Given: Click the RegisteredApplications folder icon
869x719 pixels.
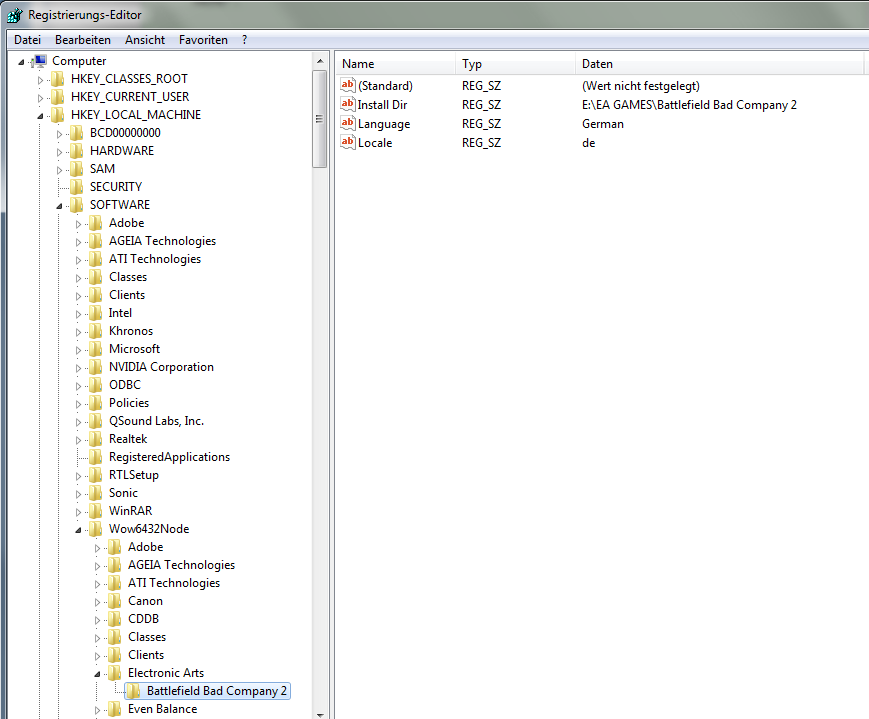Looking at the screenshot, I should 95,457.
